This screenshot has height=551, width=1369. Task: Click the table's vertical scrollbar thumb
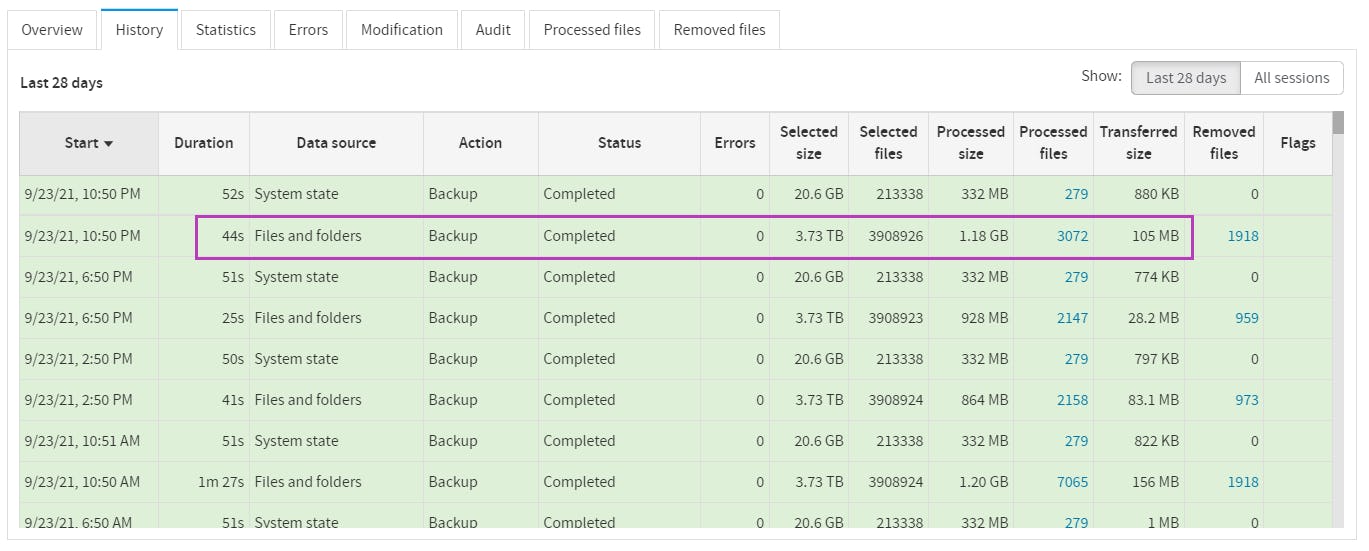tap(1338, 124)
